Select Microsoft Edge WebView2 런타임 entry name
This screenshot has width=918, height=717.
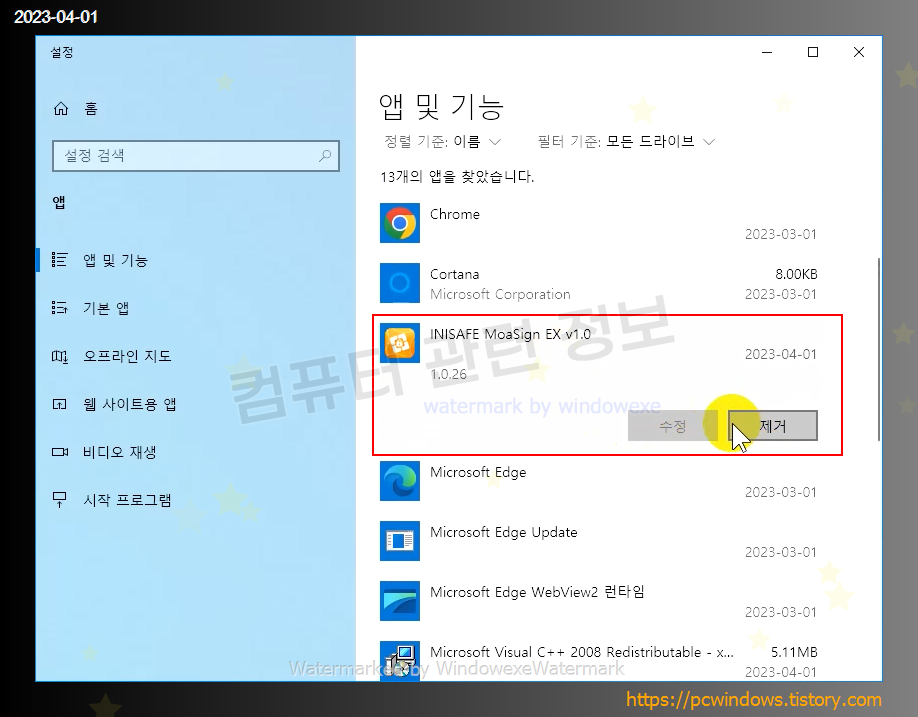pyautogui.click(x=537, y=592)
